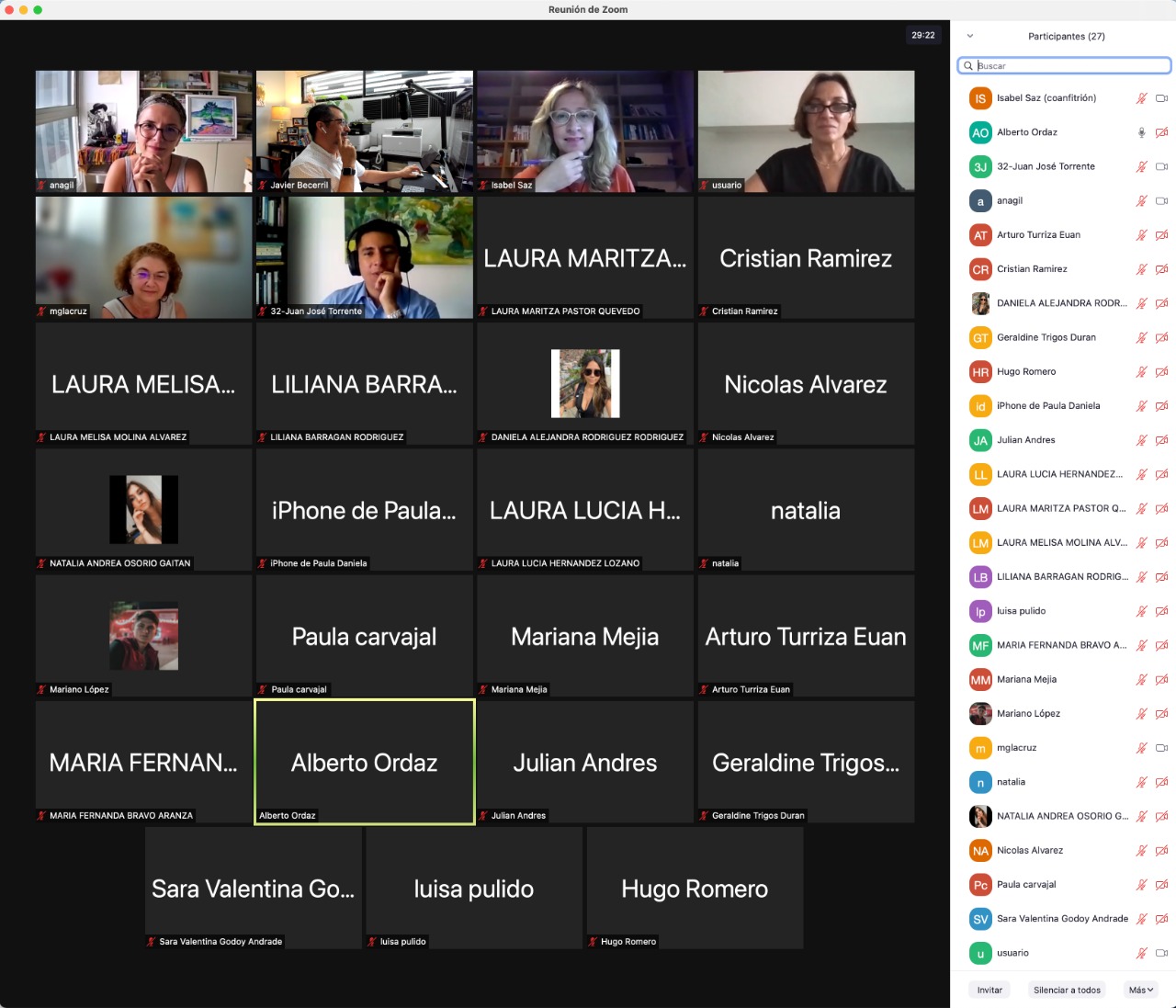Click NATALIA ANDREA OSORIO row in list
This screenshot has height=1008, width=1176.
pyautogui.click(x=1064, y=816)
